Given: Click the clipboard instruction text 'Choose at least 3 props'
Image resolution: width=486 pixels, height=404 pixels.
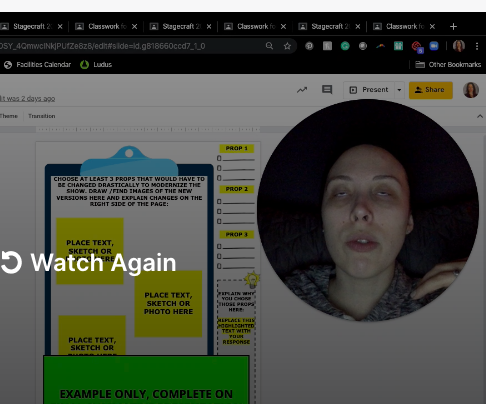Looking at the screenshot, I should point(129,191).
